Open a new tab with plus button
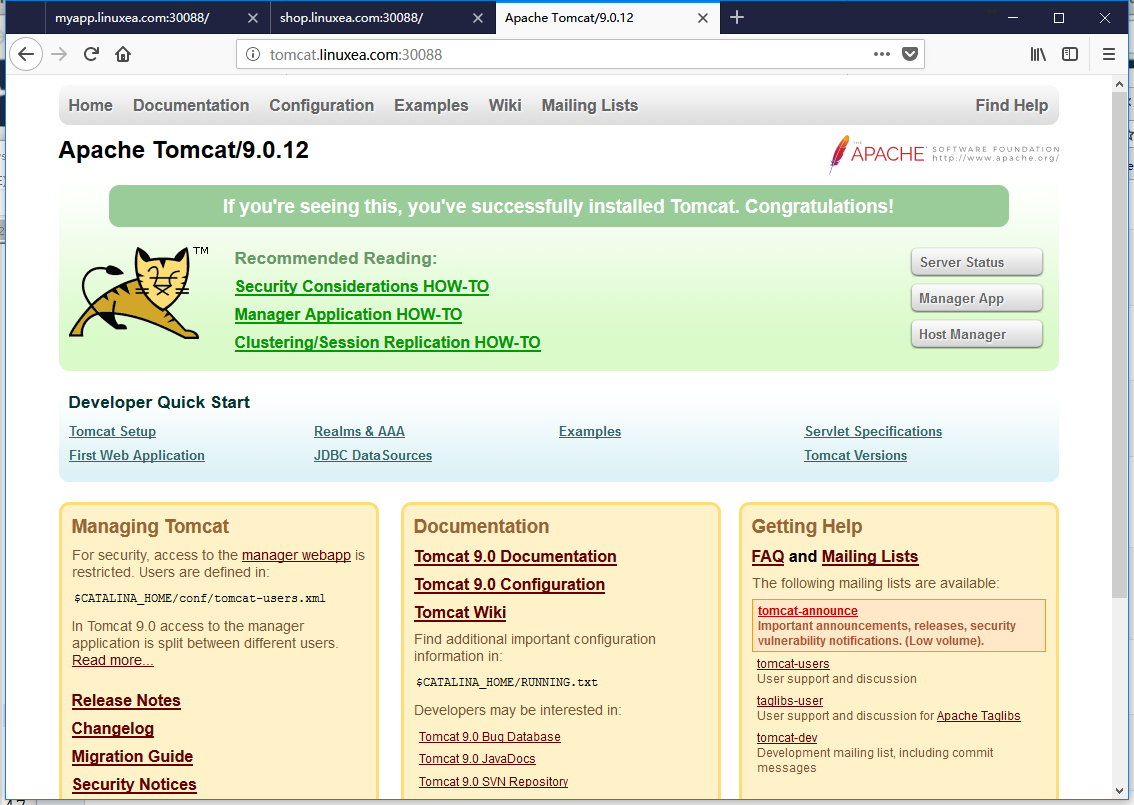This screenshot has height=805, width=1134. 737,17
